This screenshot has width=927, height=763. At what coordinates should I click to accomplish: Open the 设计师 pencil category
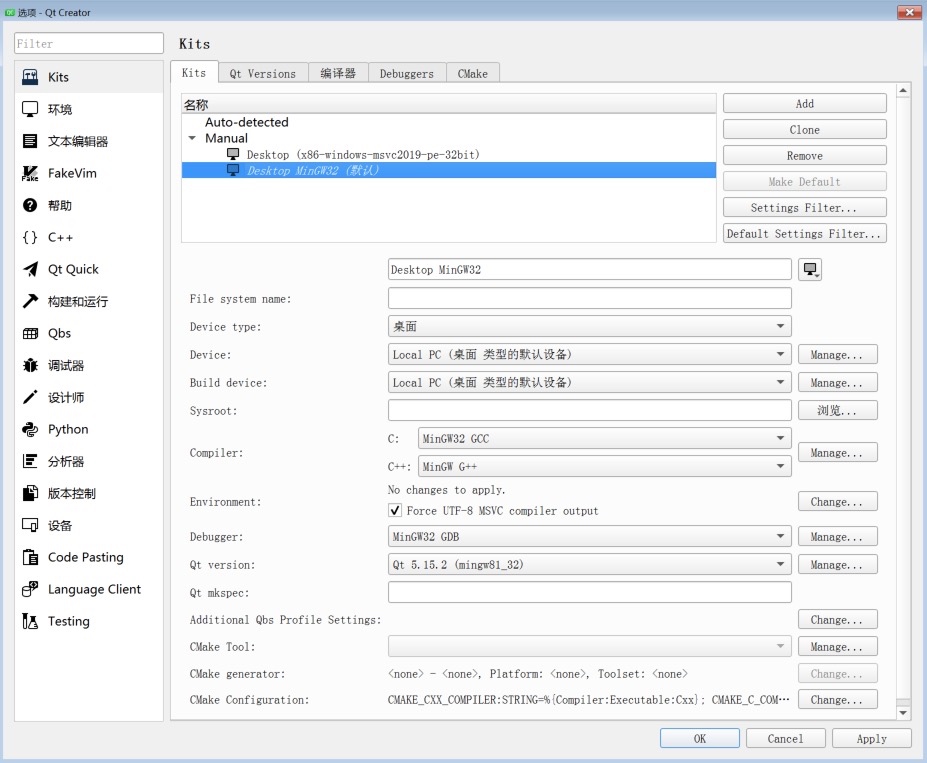pyautogui.click(x=89, y=397)
